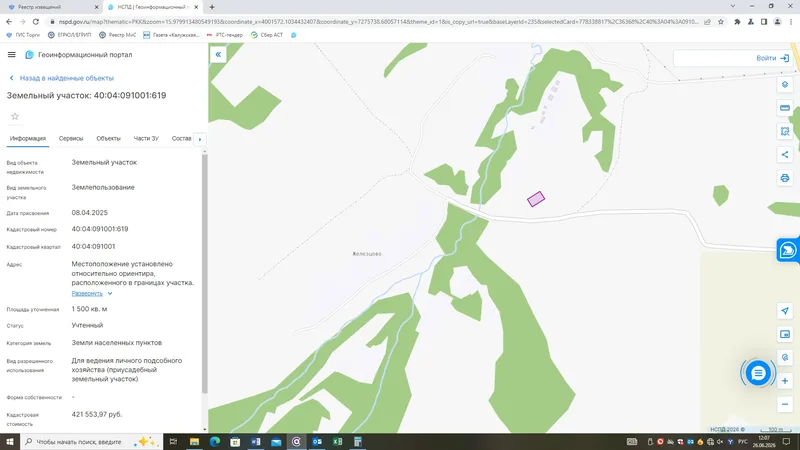Select the cadastral cost 421 553,97 руб.
This screenshot has width=800, height=450.
(97, 414)
